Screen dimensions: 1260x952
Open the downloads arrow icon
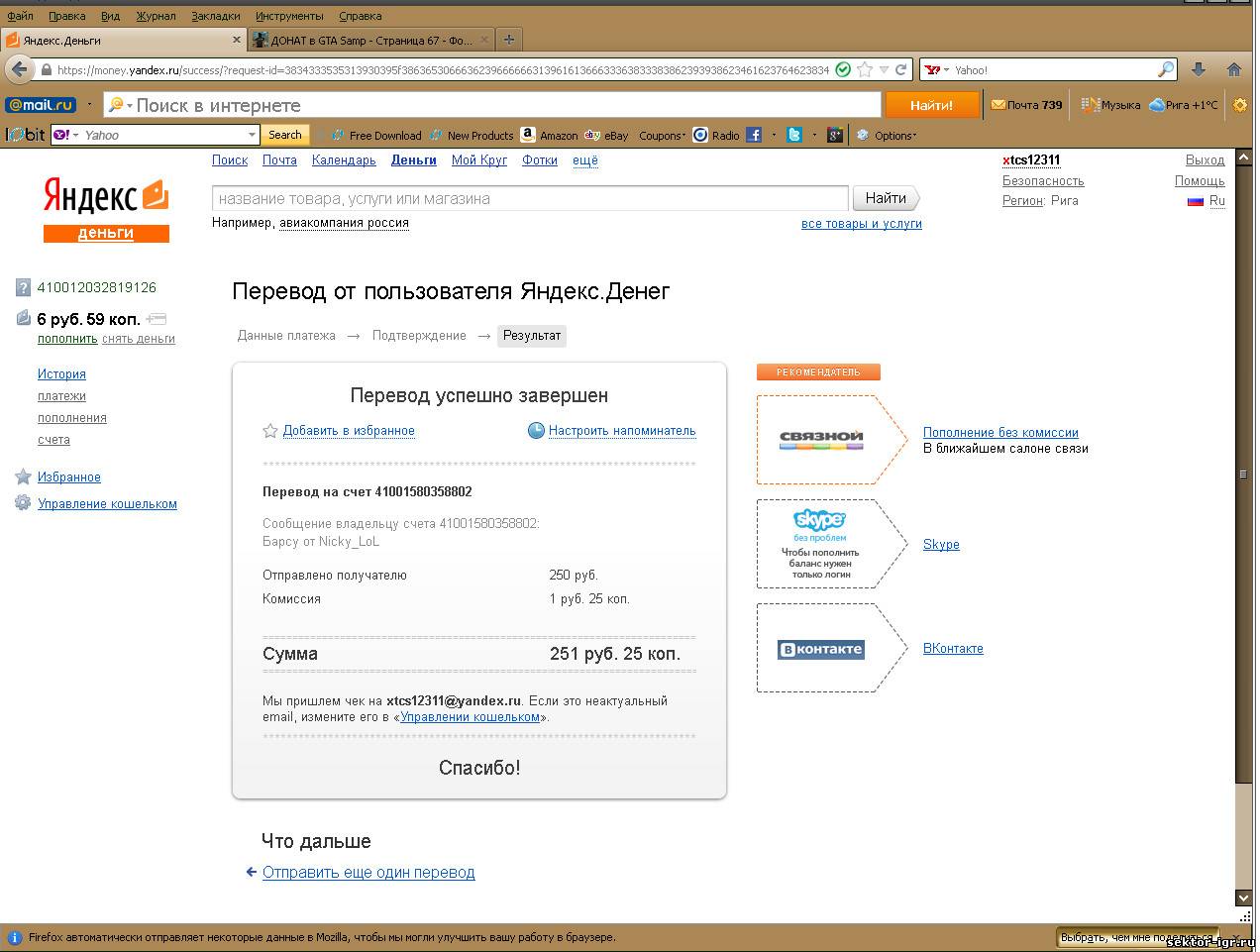click(x=1199, y=69)
